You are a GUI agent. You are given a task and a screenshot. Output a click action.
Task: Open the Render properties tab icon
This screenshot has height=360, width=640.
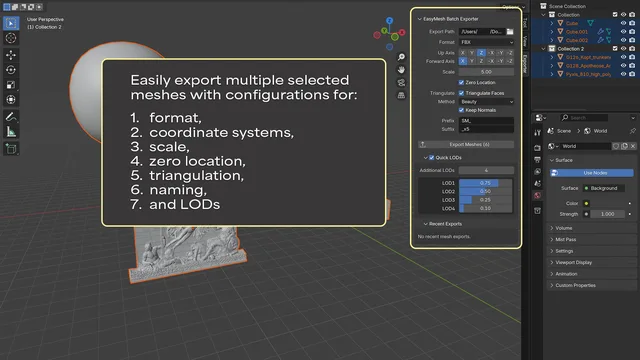(x=538, y=148)
